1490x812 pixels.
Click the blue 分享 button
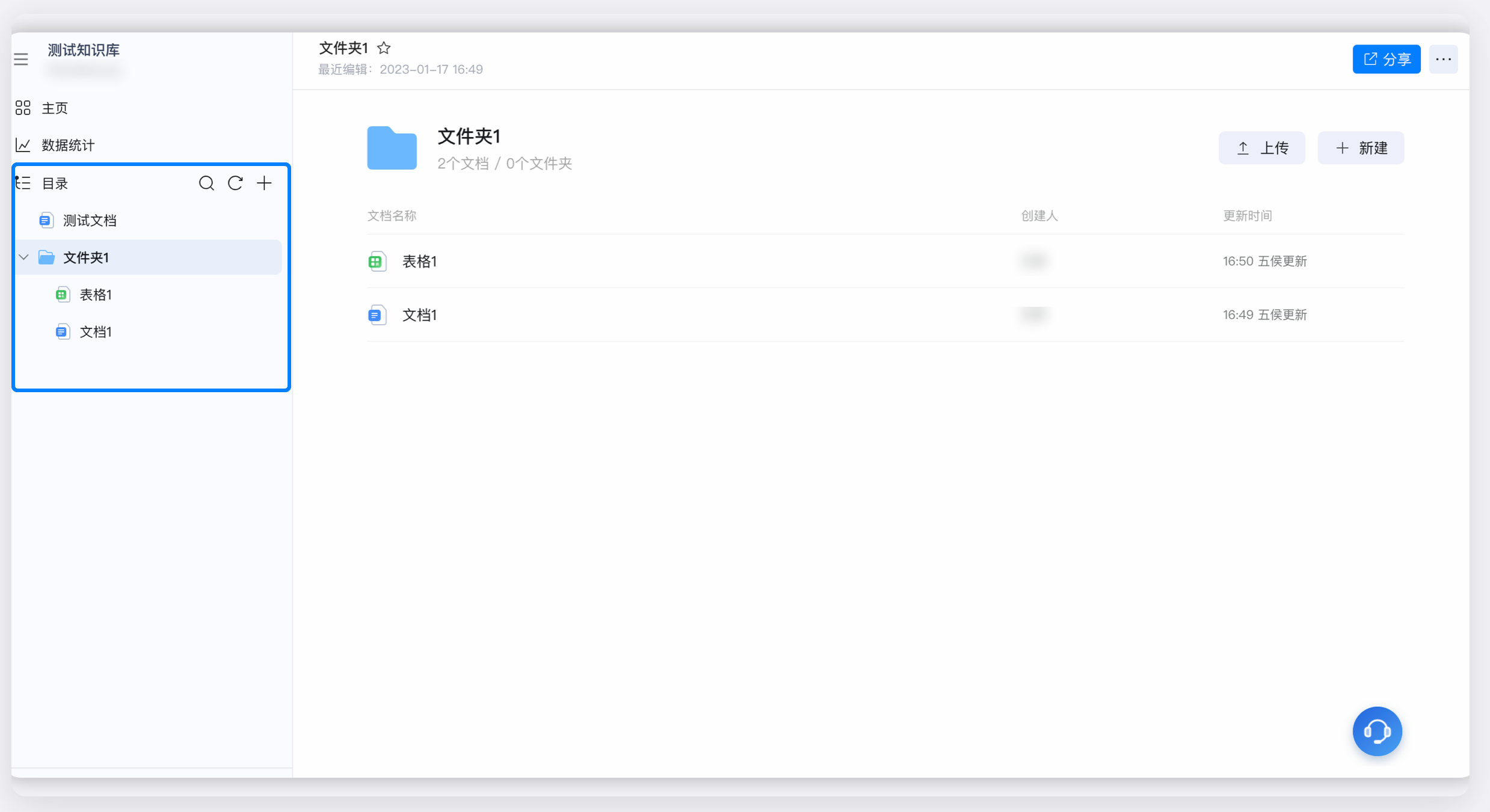1386,59
